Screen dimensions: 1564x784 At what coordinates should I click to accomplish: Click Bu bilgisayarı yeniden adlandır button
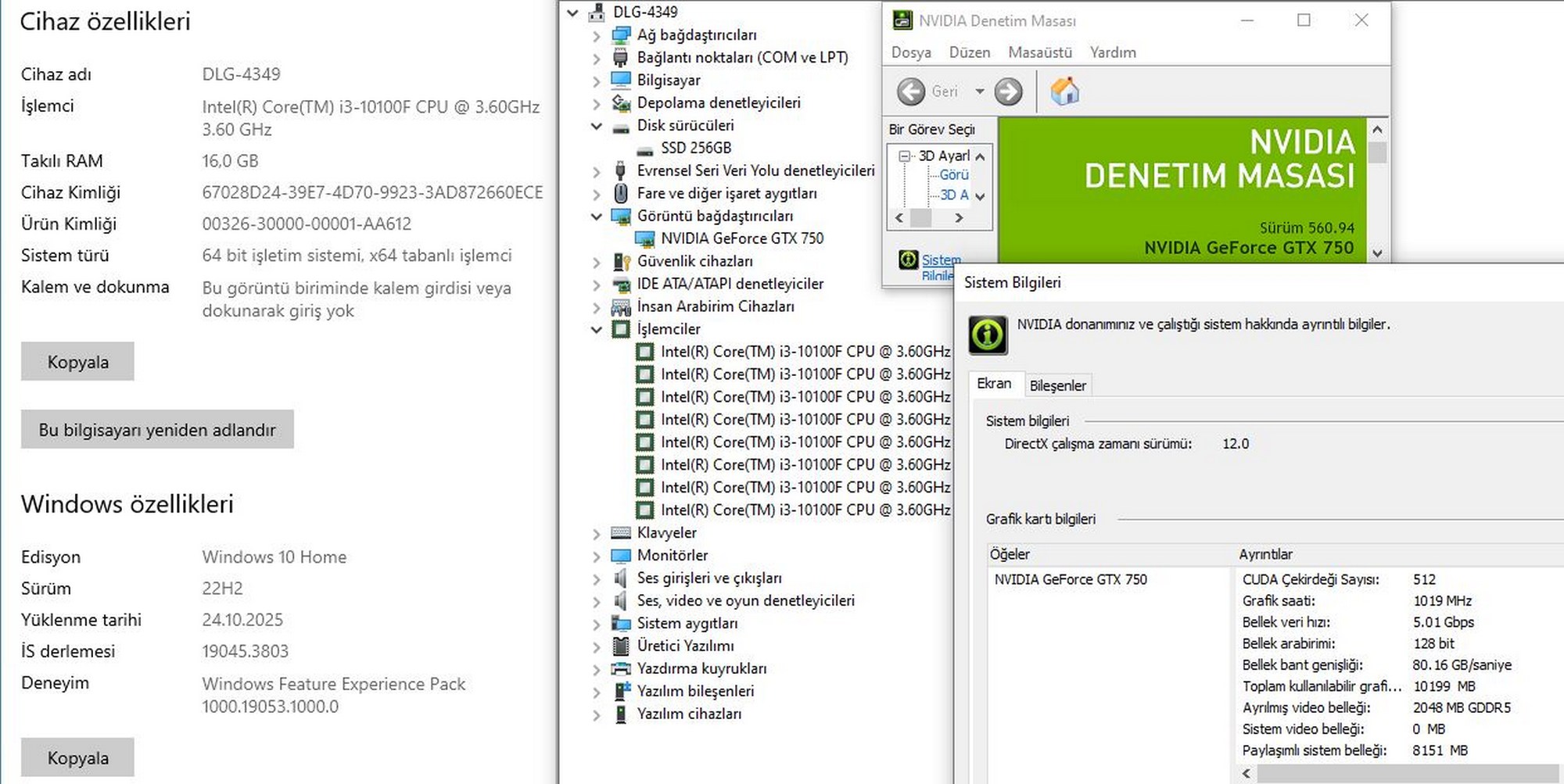[x=157, y=430]
